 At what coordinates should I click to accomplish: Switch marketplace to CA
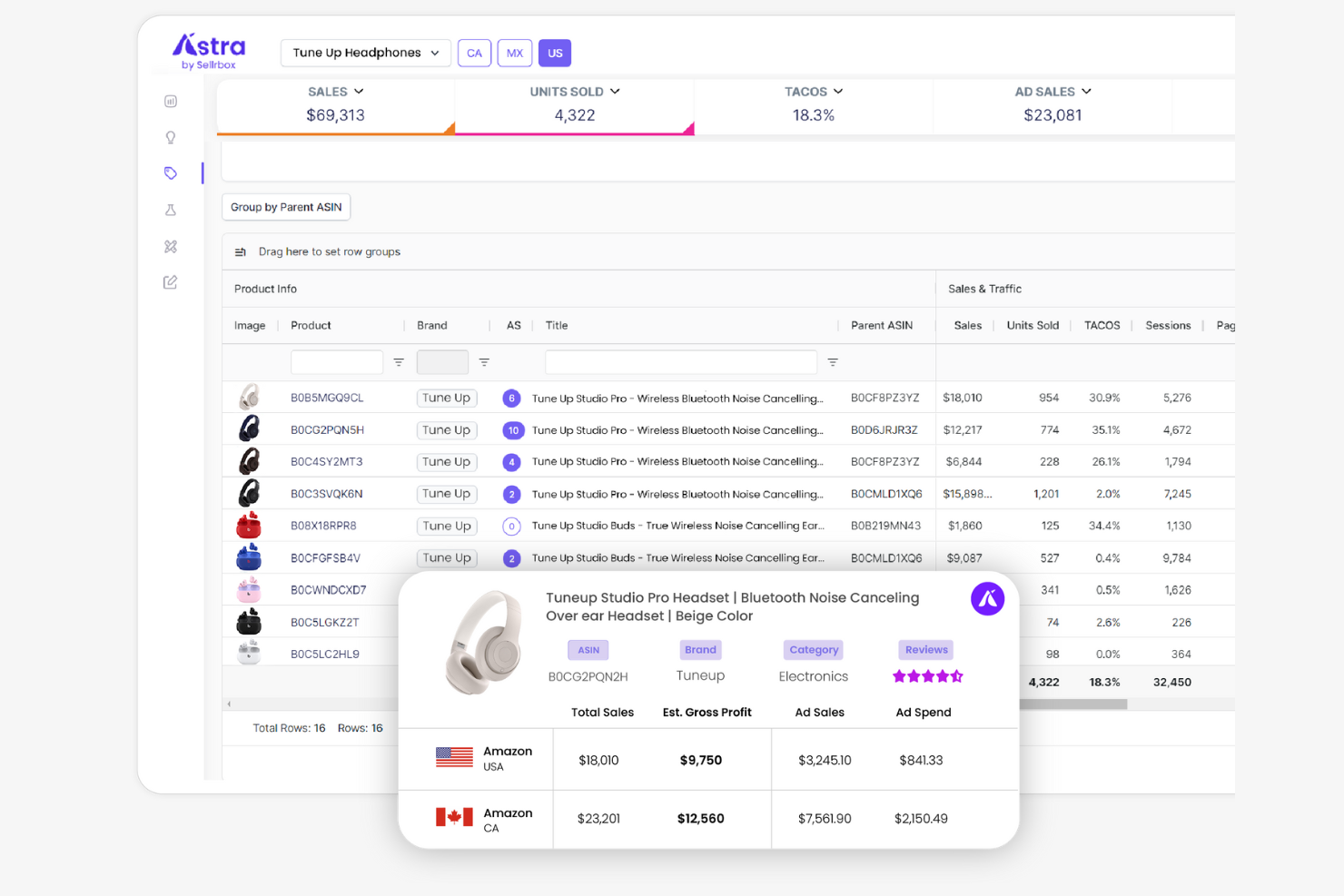click(x=474, y=53)
